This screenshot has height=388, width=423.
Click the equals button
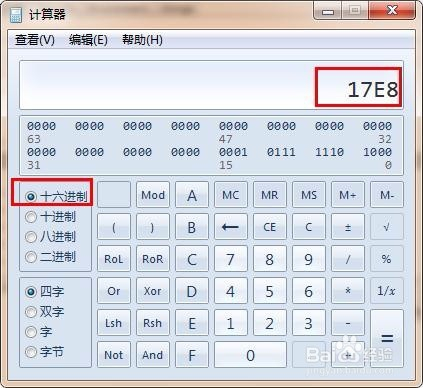(387, 339)
